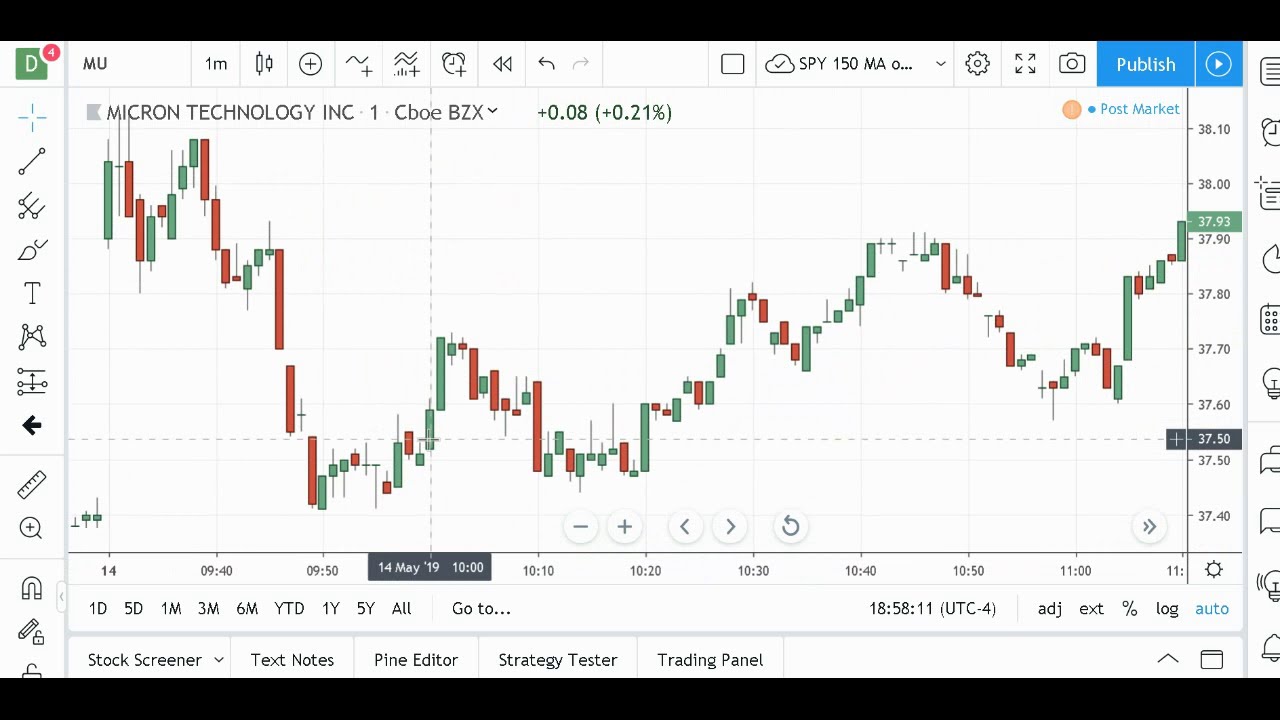Take a chart snapshot with the camera icon
This screenshot has height=720, width=1280.
1072,64
